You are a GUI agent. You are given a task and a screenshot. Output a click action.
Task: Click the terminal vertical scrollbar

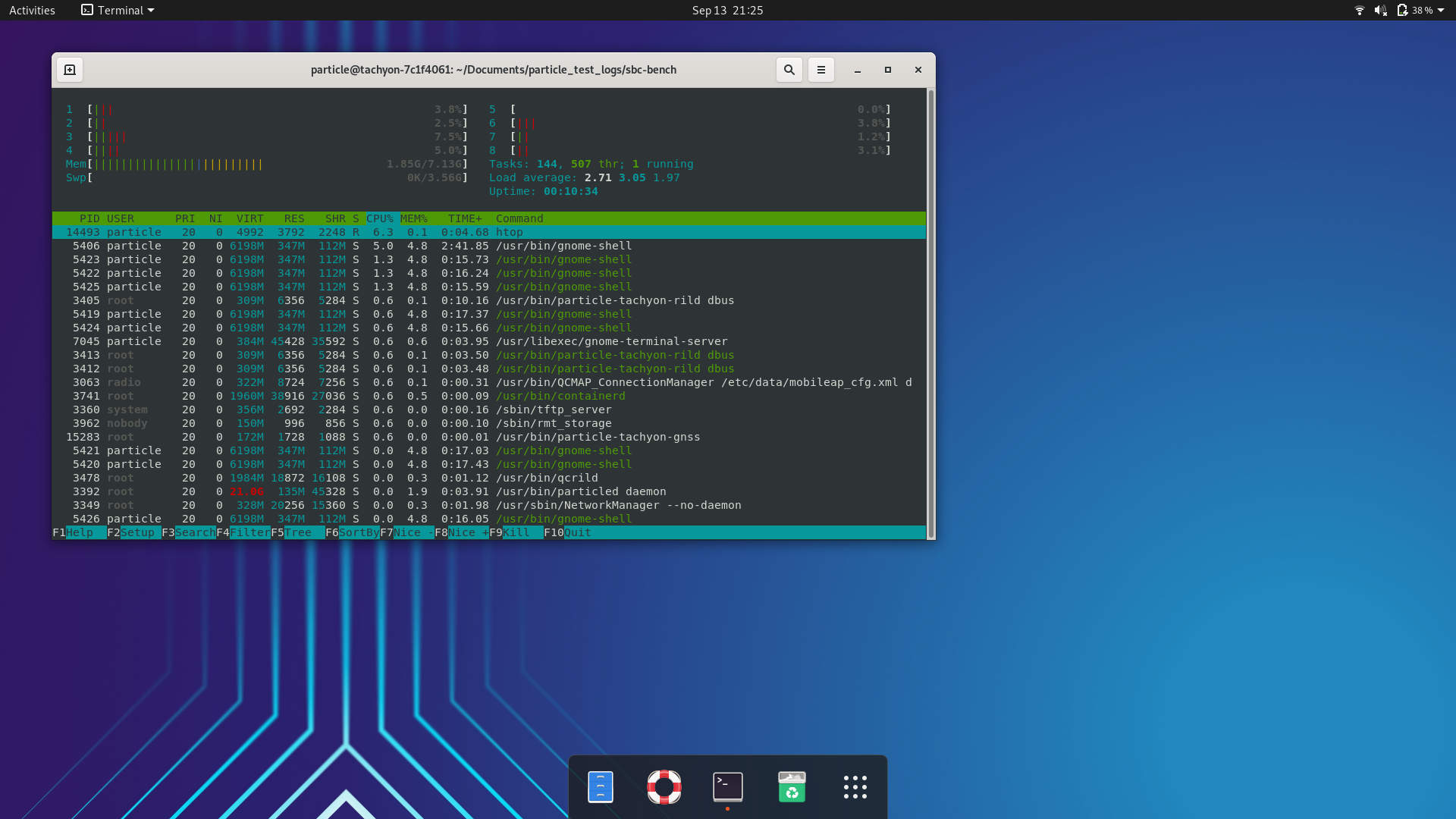click(930, 314)
